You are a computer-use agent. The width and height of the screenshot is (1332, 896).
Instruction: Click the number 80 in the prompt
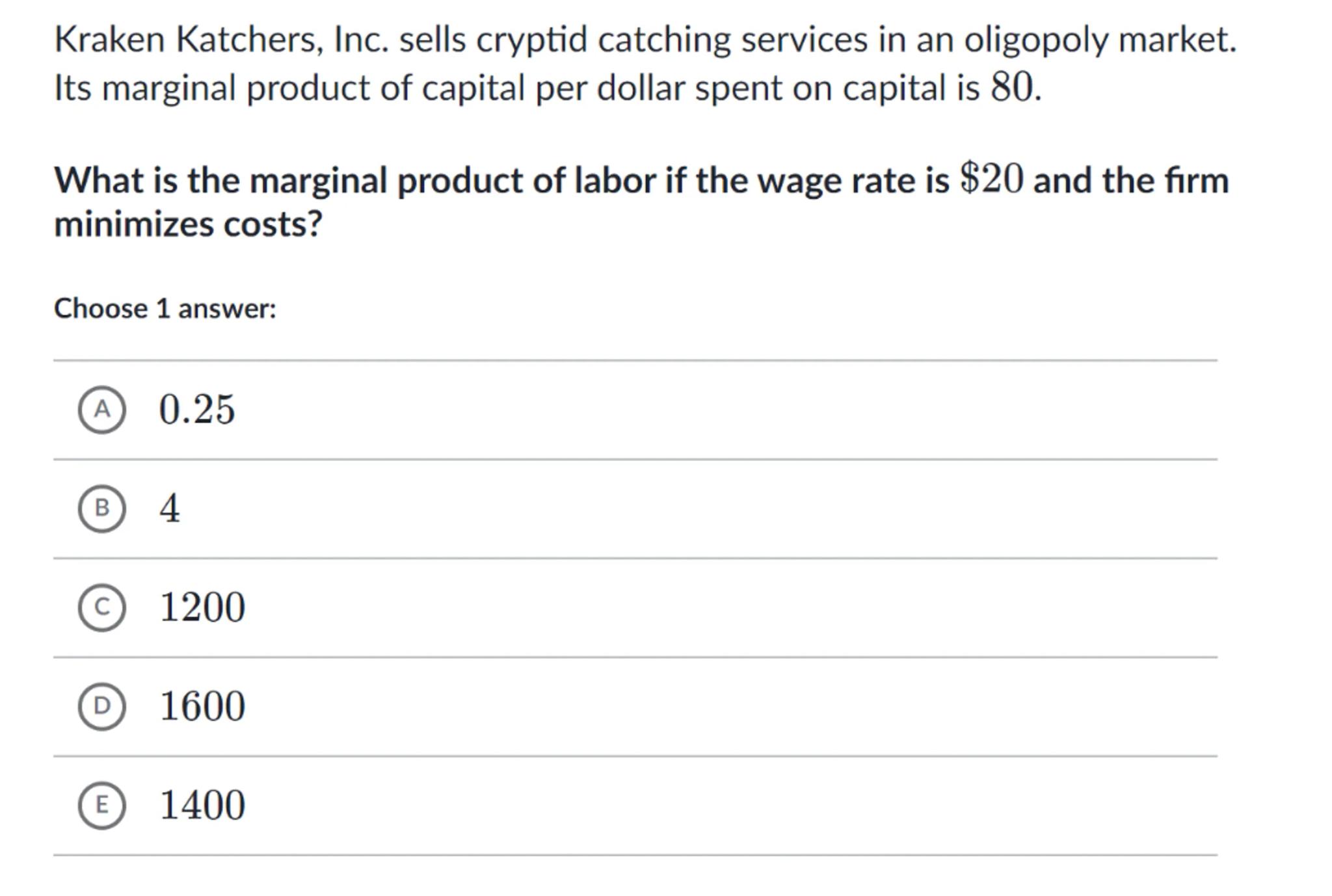point(1011,87)
